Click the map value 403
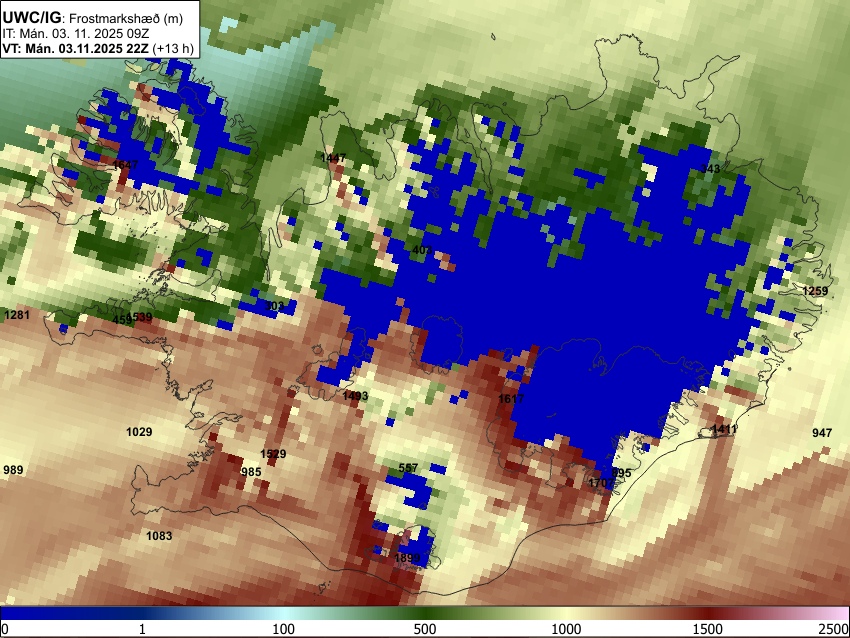The image size is (850, 638). click(x=422, y=250)
